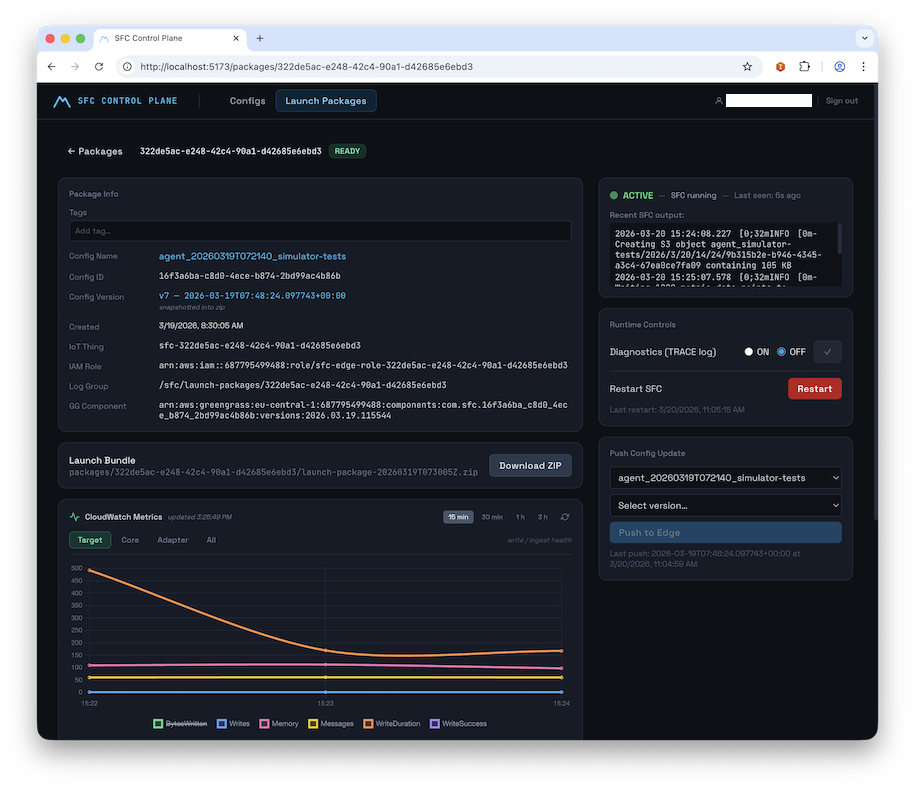Reload the page with browser refresh icon
Screen dimensions: 915x789
tap(99, 67)
